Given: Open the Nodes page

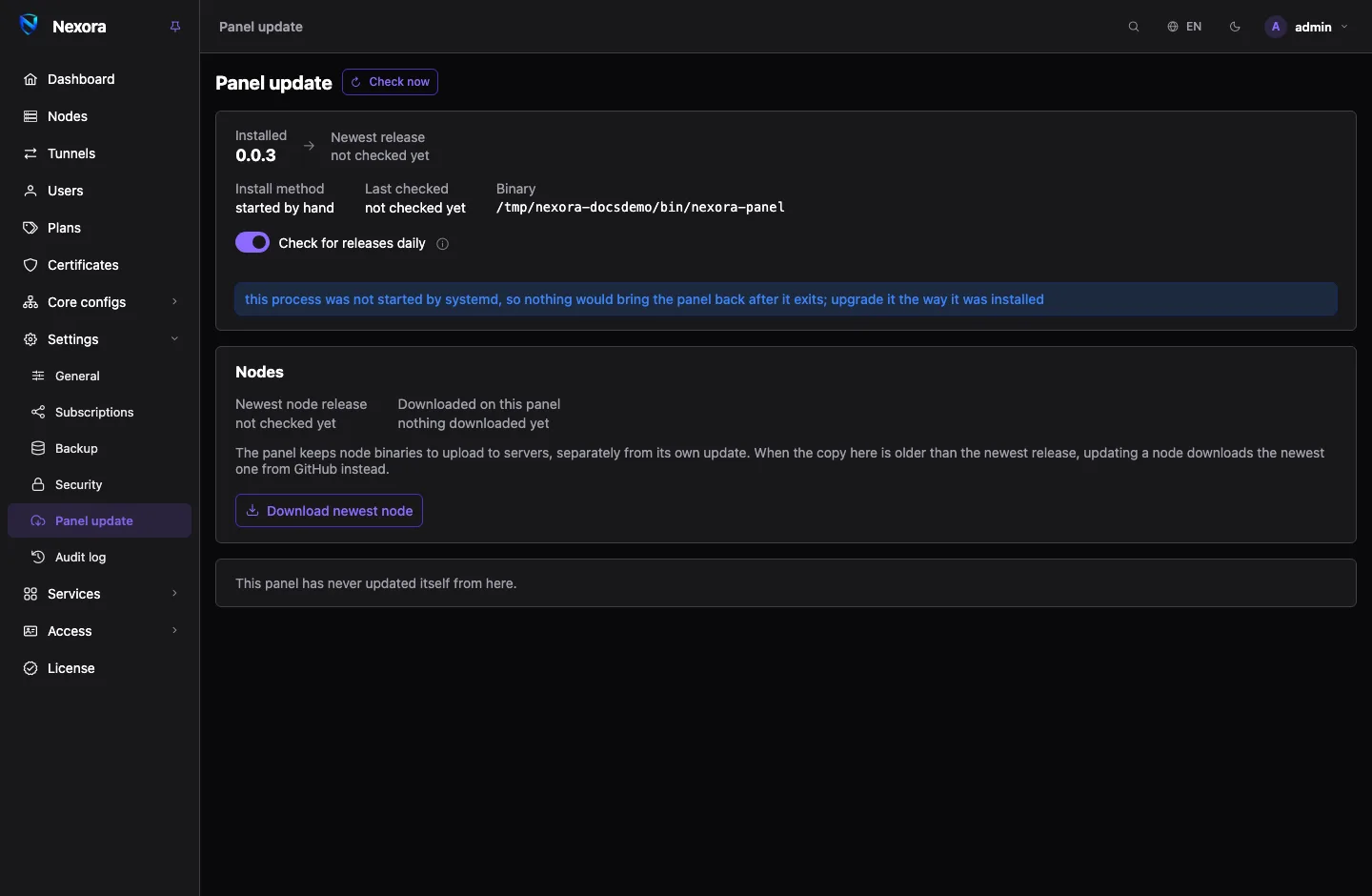Looking at the screenshot, I should [x=100, y=116].
